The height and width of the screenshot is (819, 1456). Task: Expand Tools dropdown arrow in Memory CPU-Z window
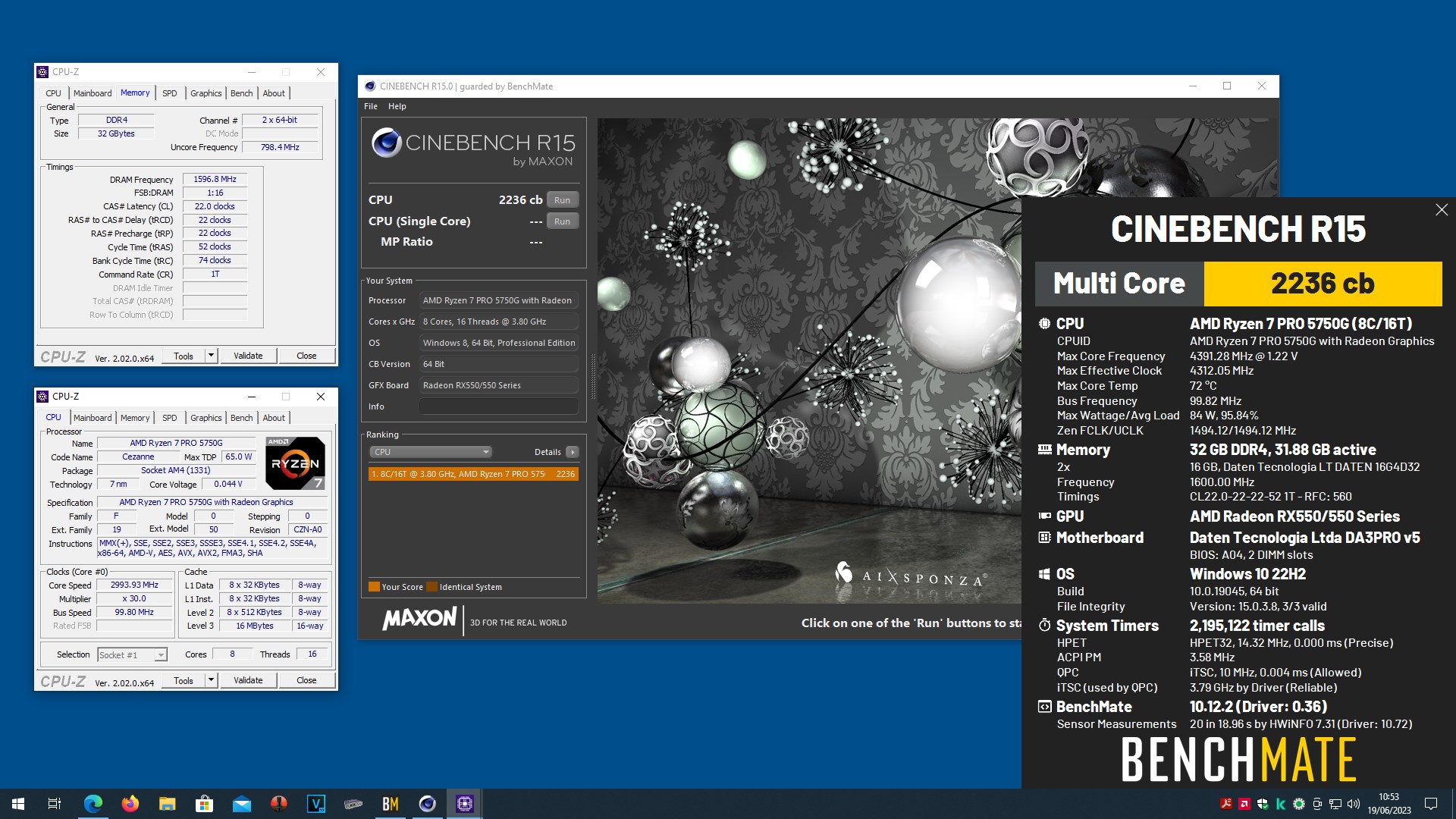tap(212, 356)
